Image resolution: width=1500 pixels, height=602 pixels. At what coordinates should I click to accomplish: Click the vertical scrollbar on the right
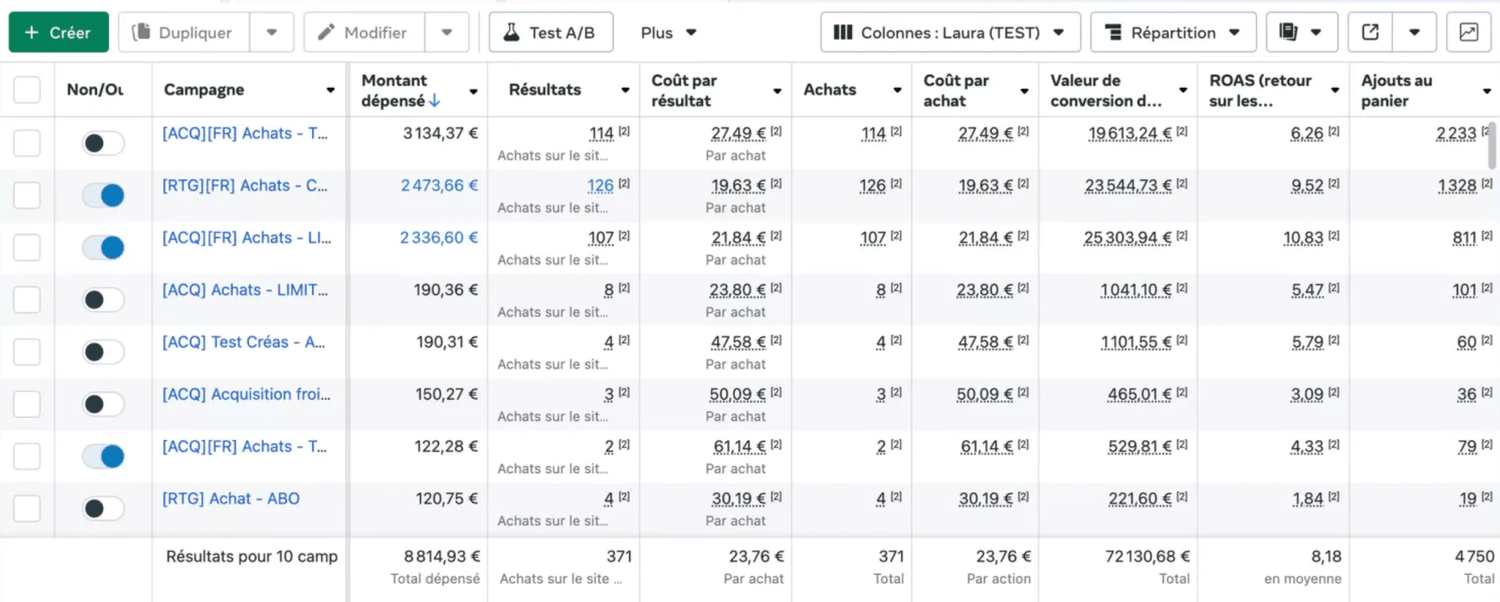click(1493, 146)
